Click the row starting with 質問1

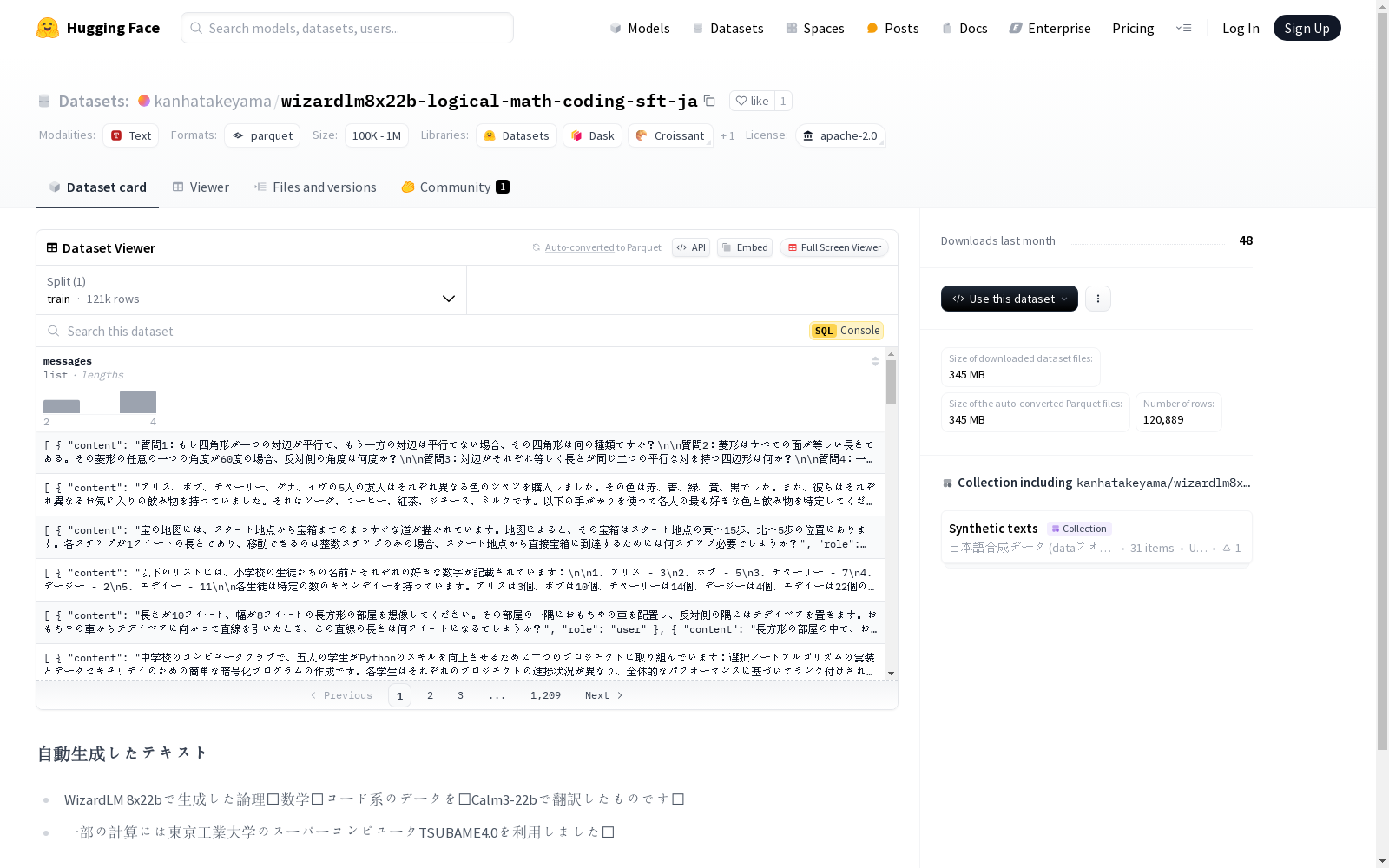click(x=460, y=452)
